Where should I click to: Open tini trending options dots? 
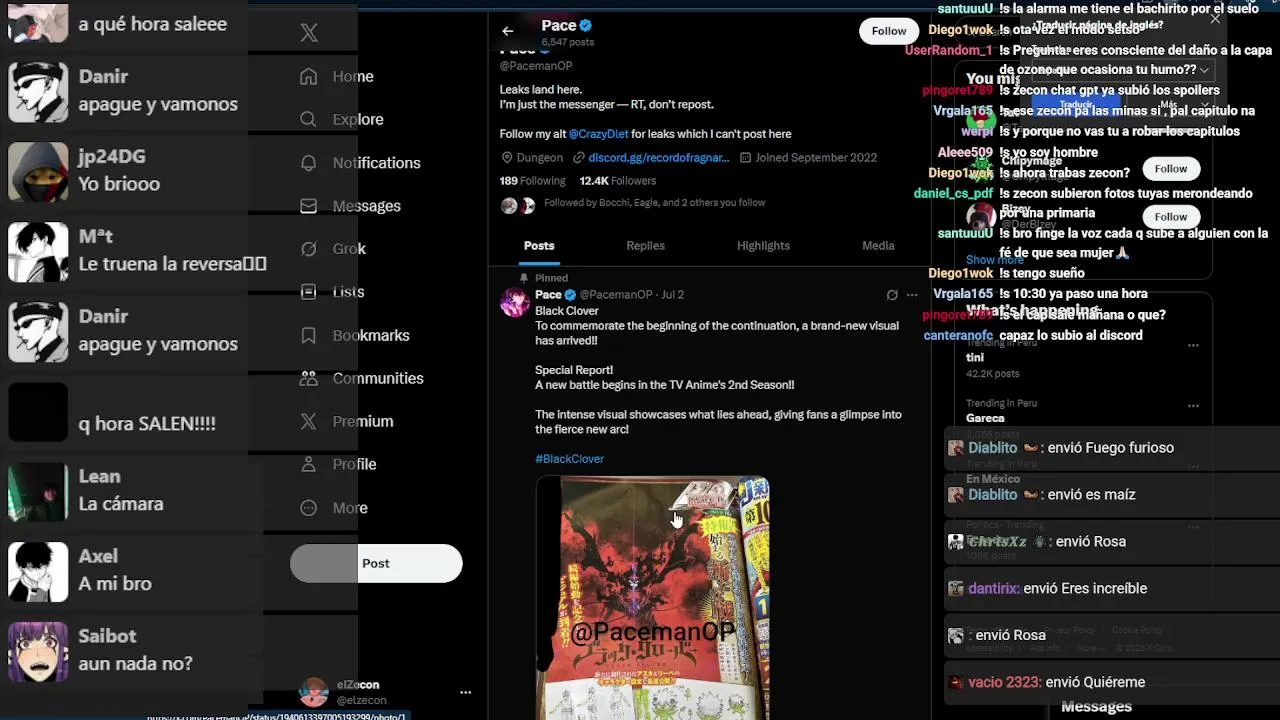(1193, 345)
